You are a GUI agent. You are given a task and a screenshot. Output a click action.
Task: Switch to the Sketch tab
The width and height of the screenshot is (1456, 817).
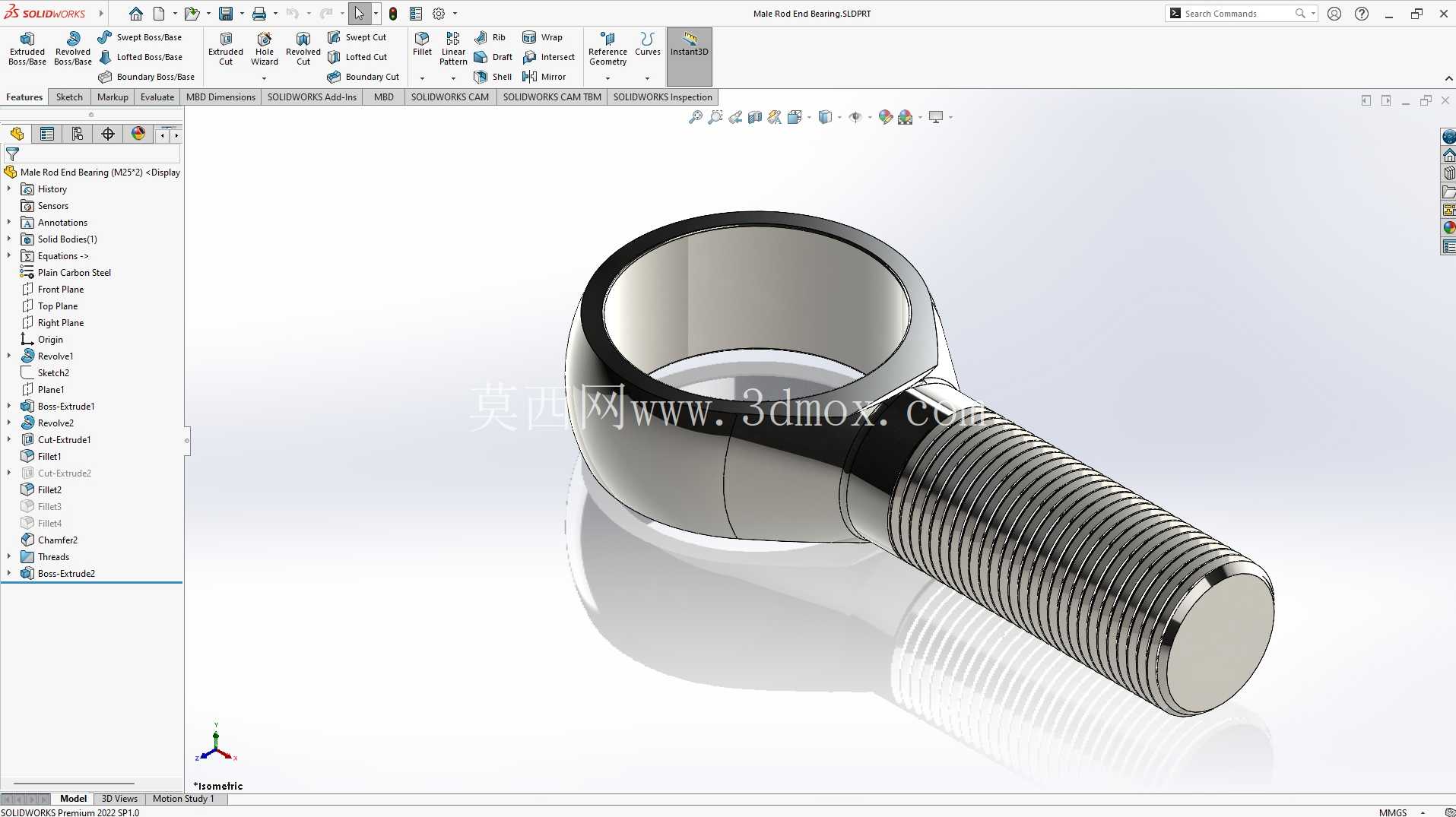[69, 97]
